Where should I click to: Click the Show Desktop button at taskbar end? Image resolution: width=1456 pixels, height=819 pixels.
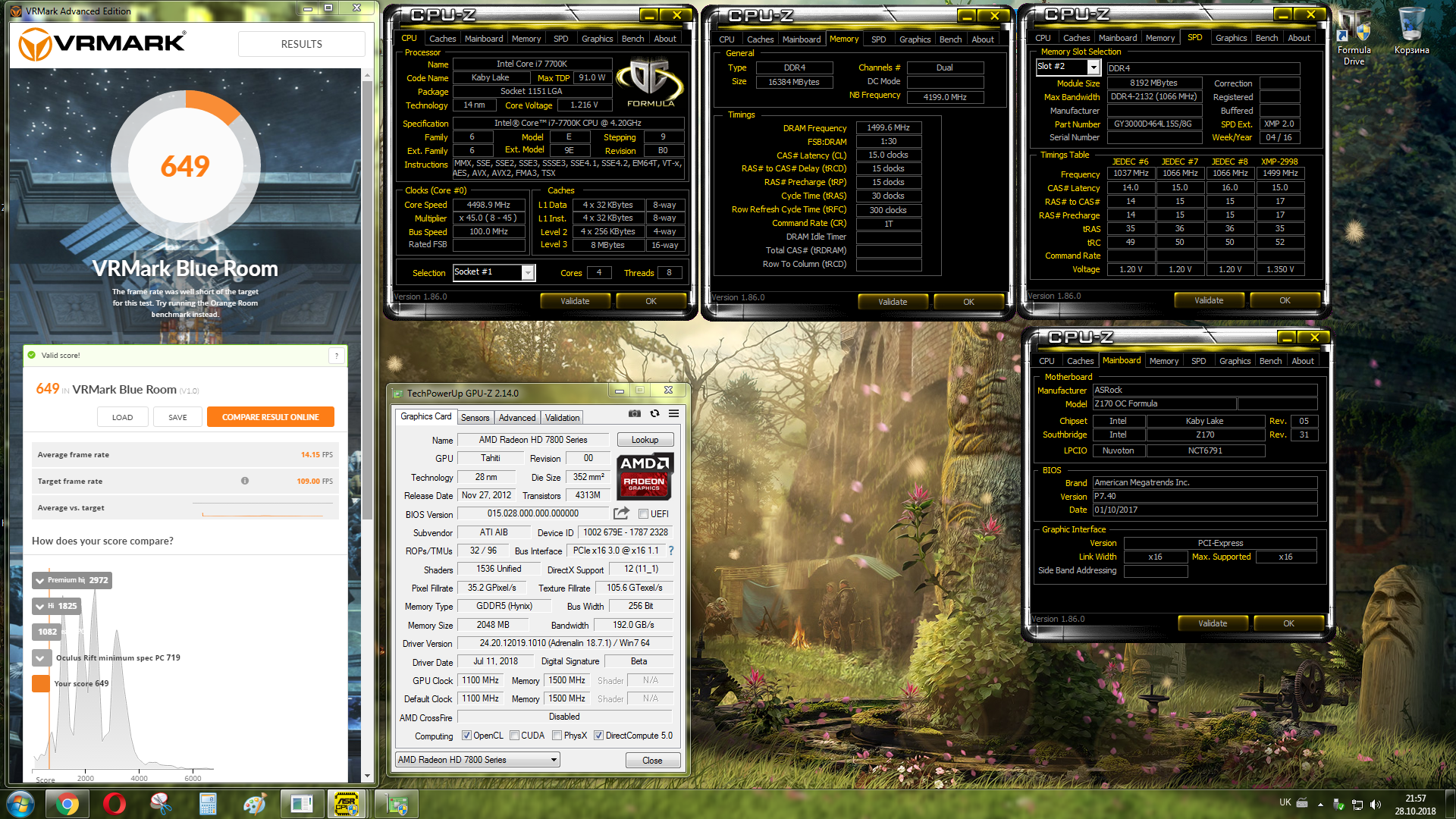point(1450,804)
